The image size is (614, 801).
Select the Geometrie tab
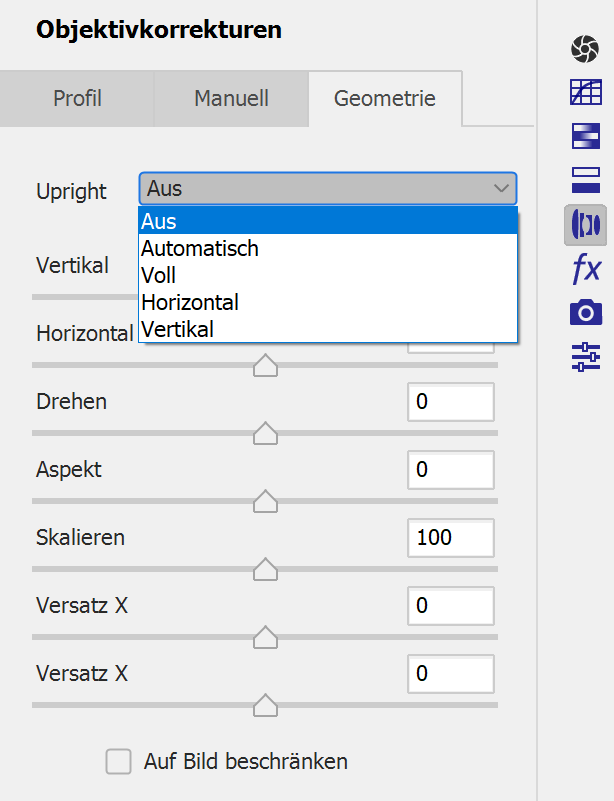coord(384,99)
